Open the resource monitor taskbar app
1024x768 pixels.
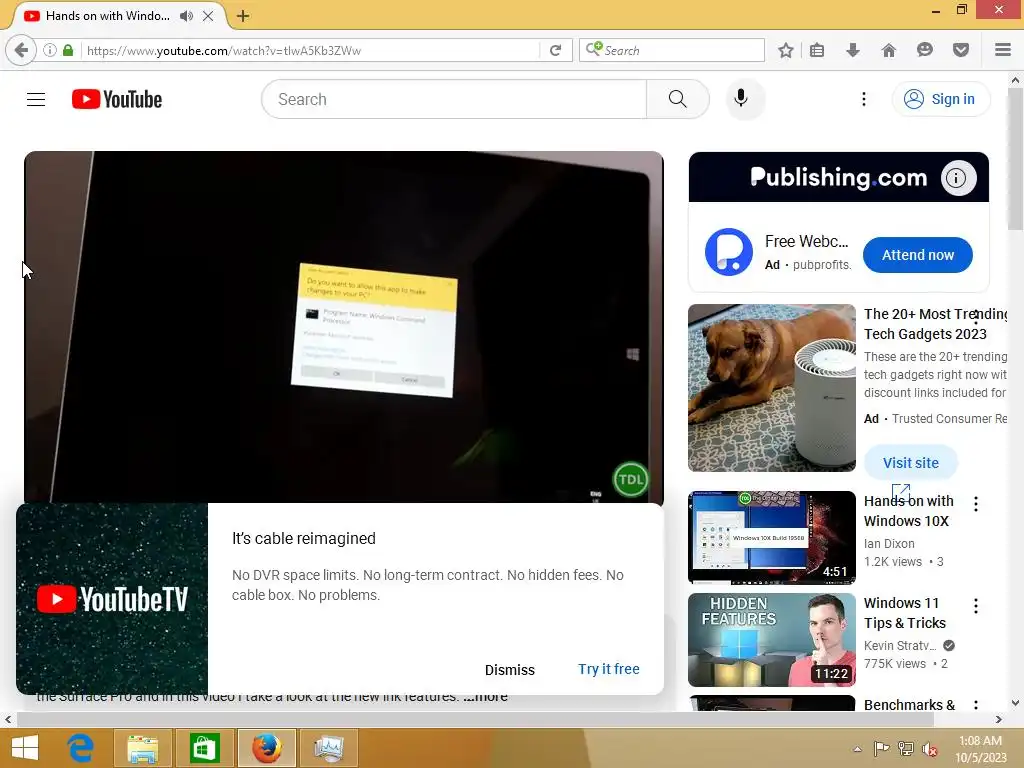(328, 747)
